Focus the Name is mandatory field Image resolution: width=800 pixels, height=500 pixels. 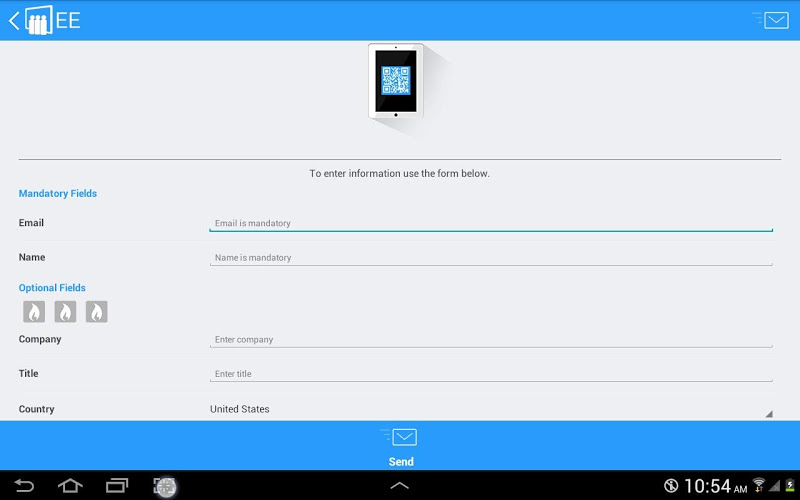[491, 258]
